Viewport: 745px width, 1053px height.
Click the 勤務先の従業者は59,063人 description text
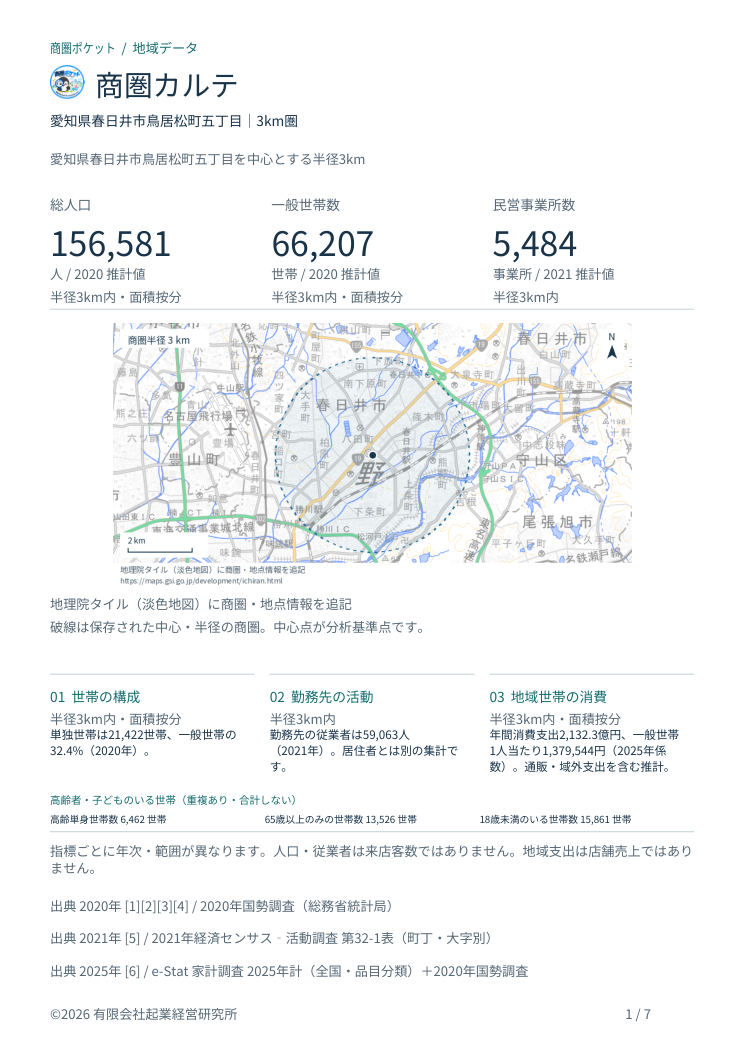pos(364,751)
